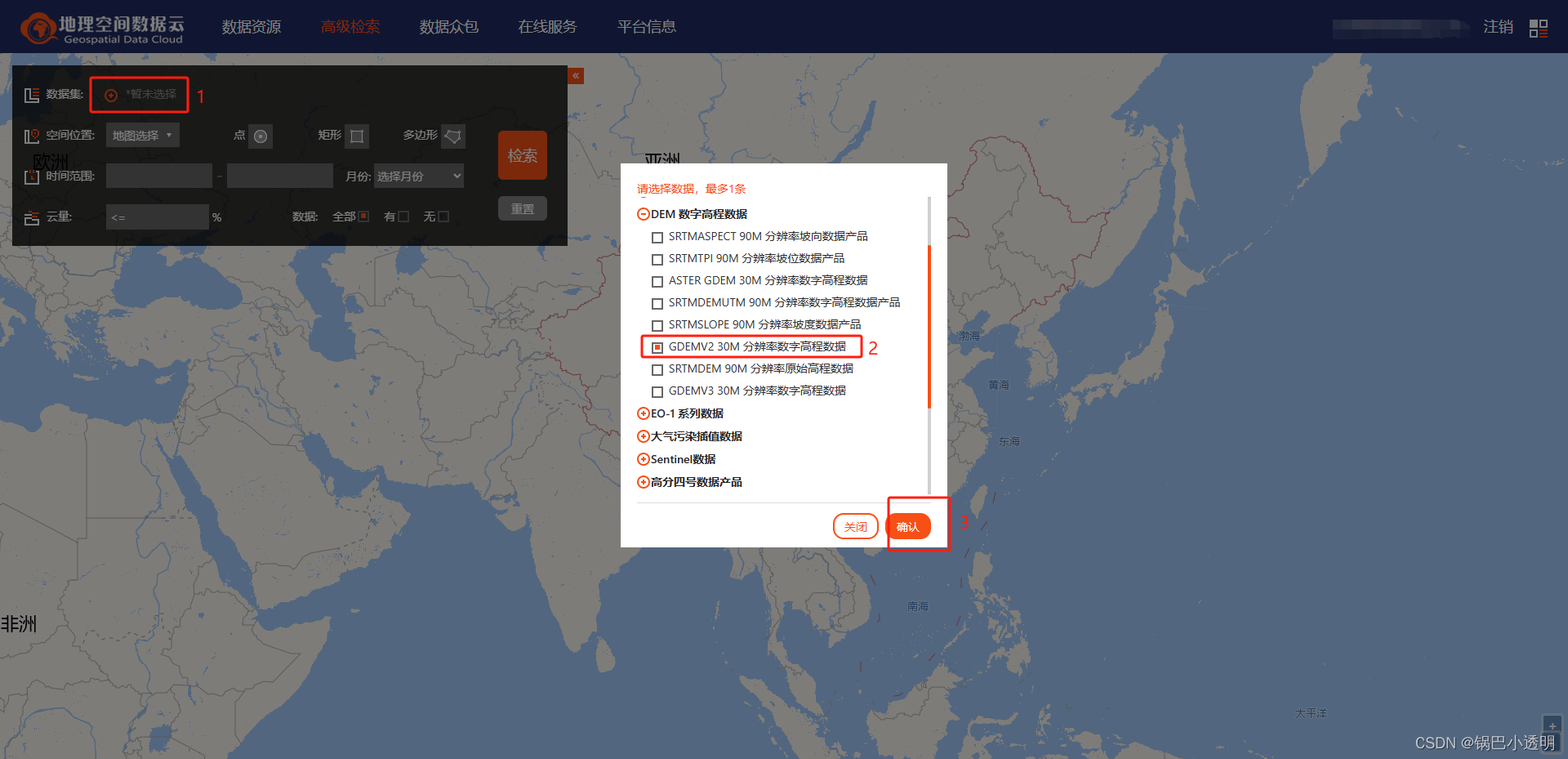Viewport: 1568px width, 759px height.
Task: Open the 地图选择 spatial location dropdown
Action: [142, 134]
